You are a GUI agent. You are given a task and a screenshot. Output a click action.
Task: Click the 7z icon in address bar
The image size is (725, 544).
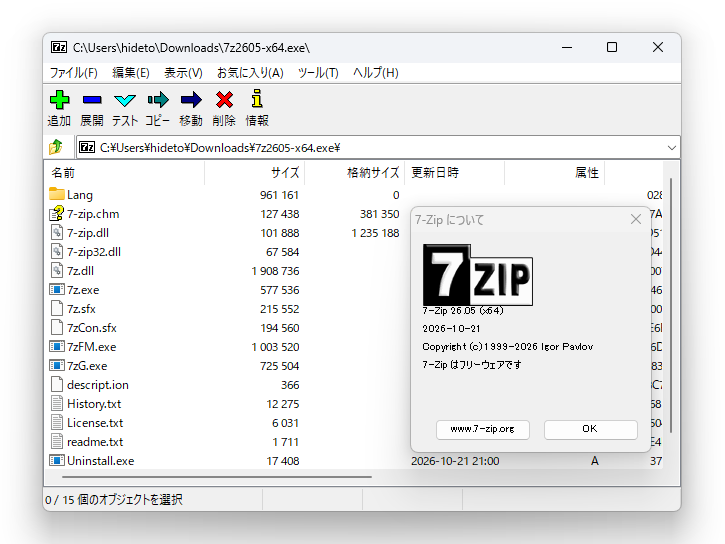[x=87, y=147]
